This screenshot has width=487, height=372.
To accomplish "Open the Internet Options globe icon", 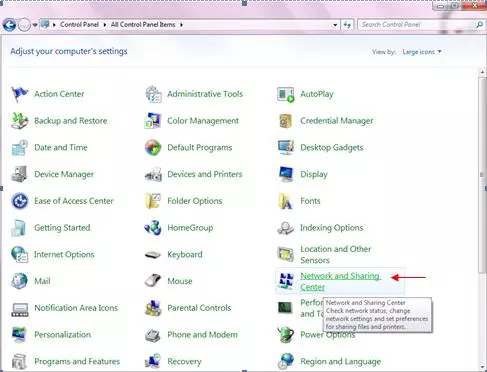I will (19, 254).
